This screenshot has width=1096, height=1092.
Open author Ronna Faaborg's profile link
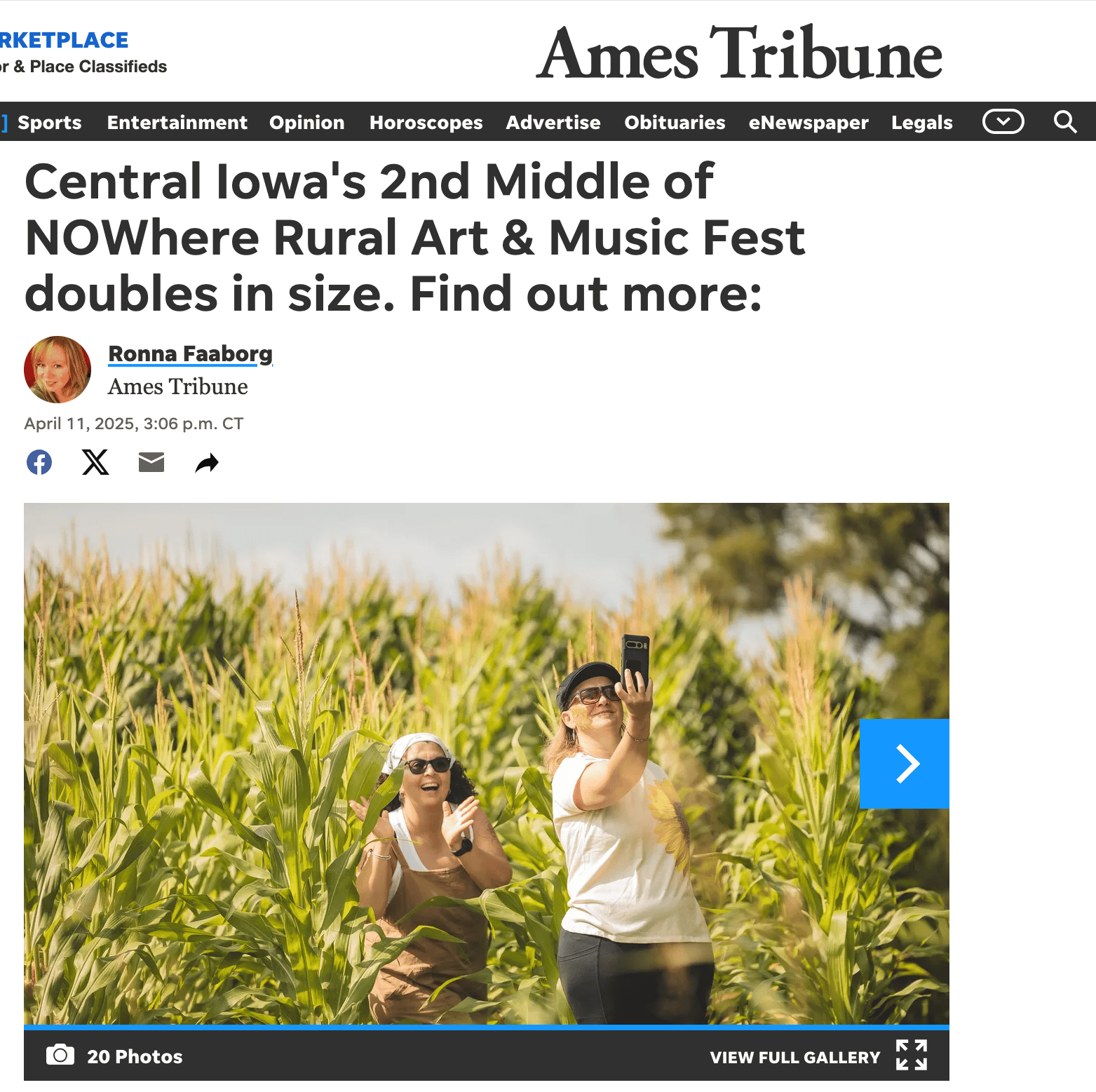[190, 353]
